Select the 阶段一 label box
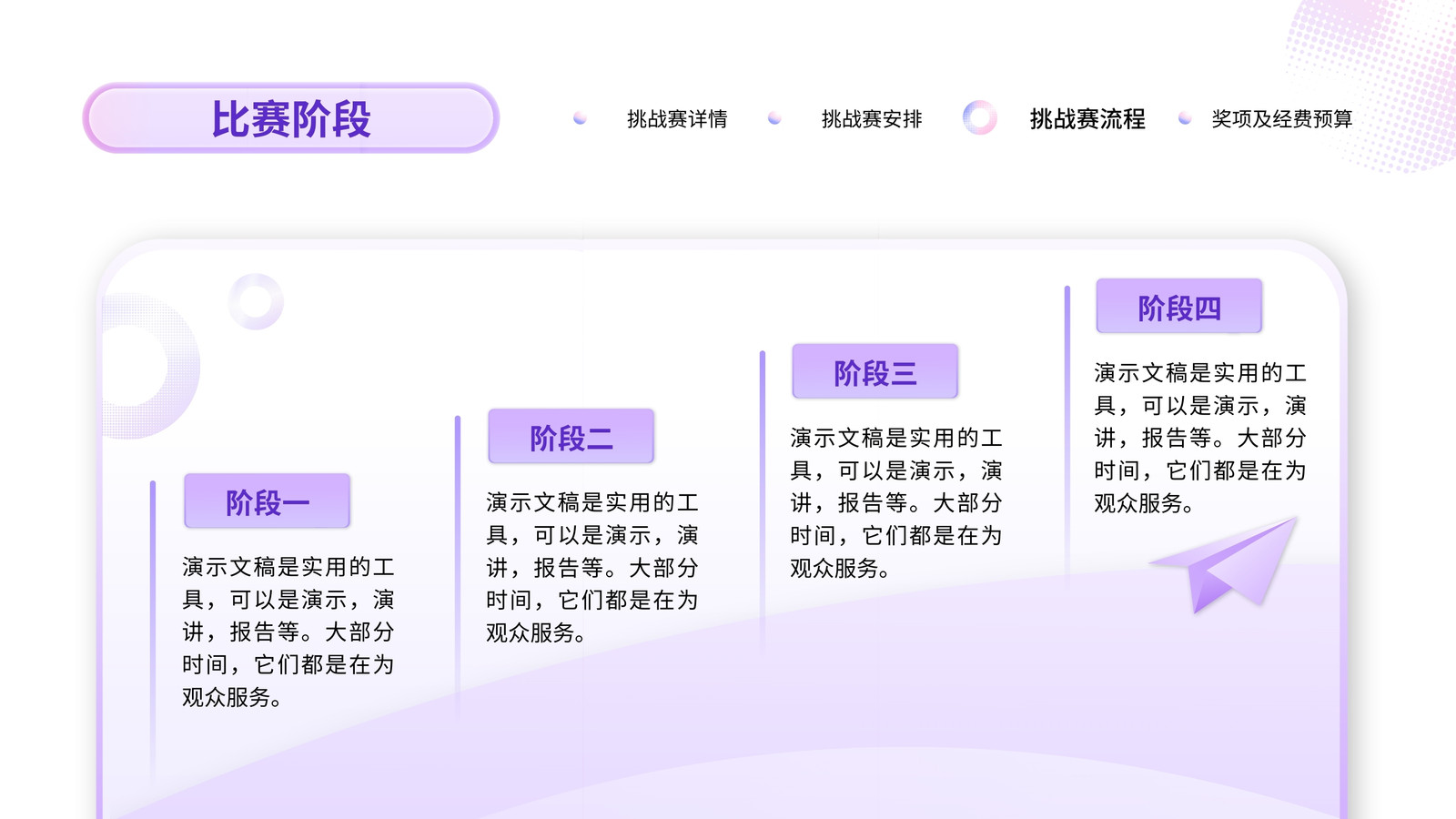Viewport: 1456px width, 819px height. click(x=267, y=501)
